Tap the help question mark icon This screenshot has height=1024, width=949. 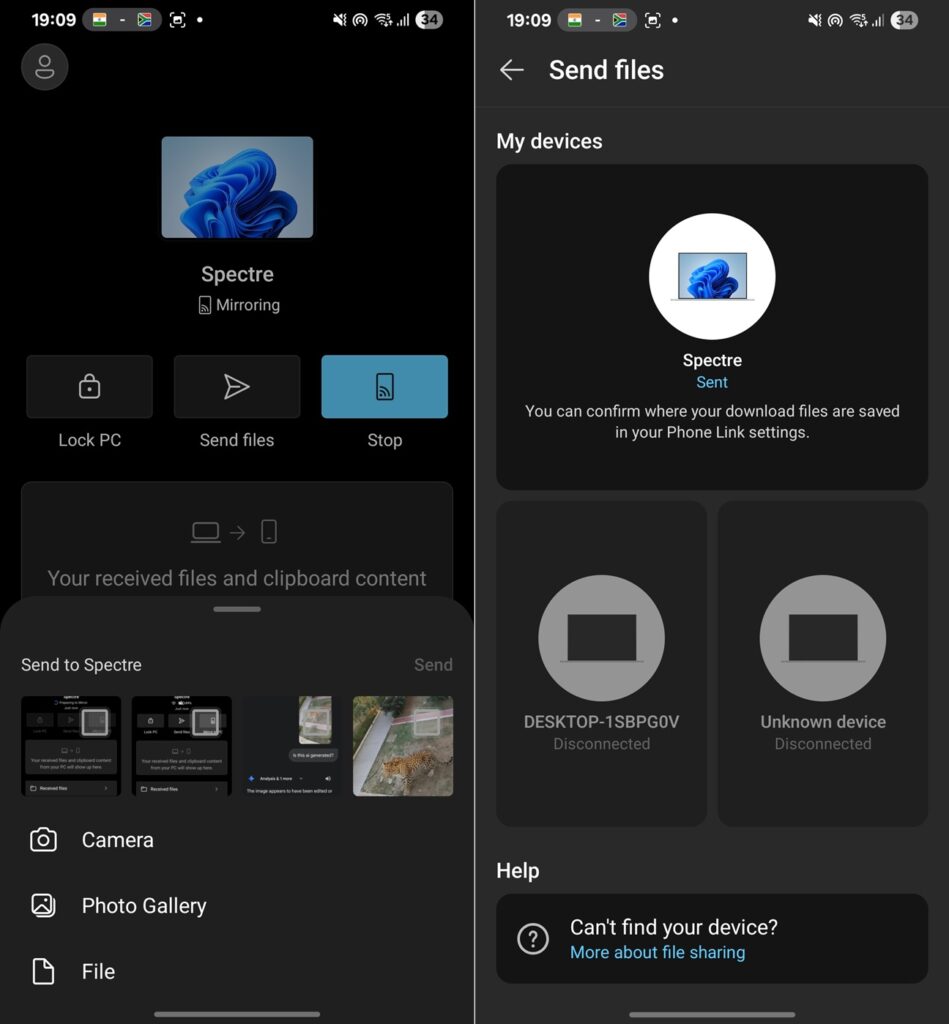tap(533, 939)
